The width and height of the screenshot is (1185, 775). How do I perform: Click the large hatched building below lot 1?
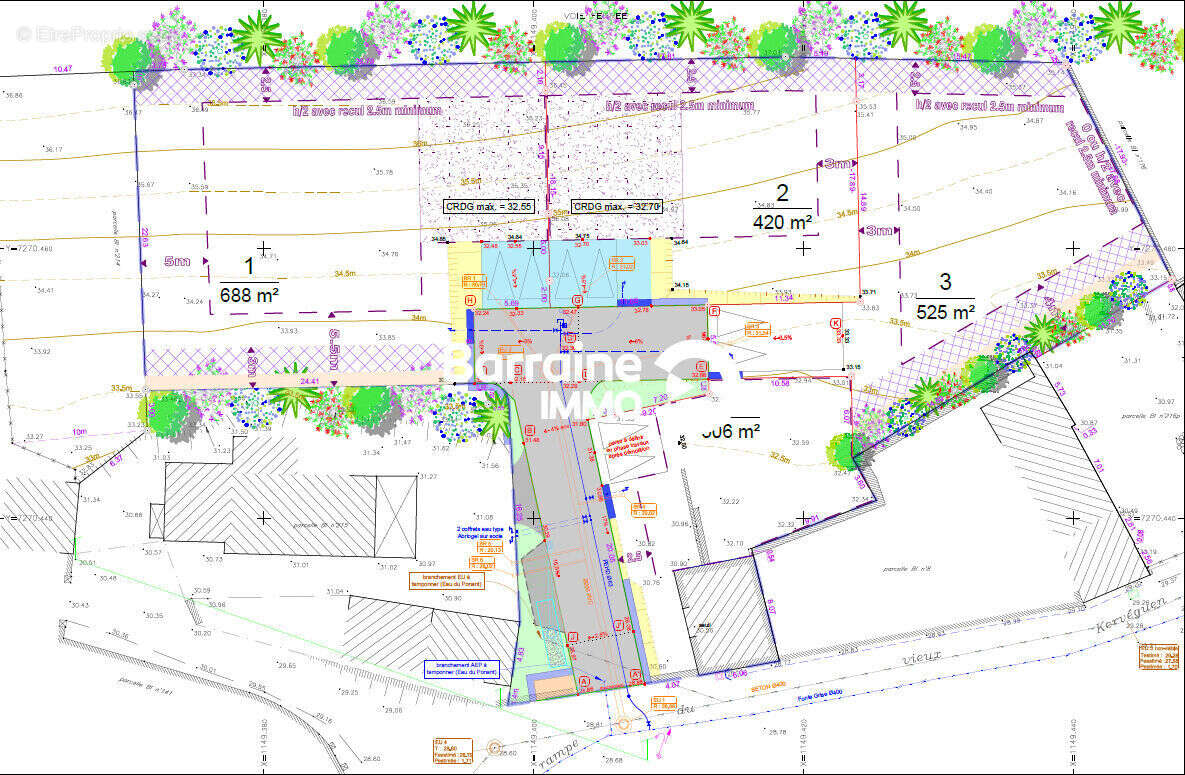point(289,508)
